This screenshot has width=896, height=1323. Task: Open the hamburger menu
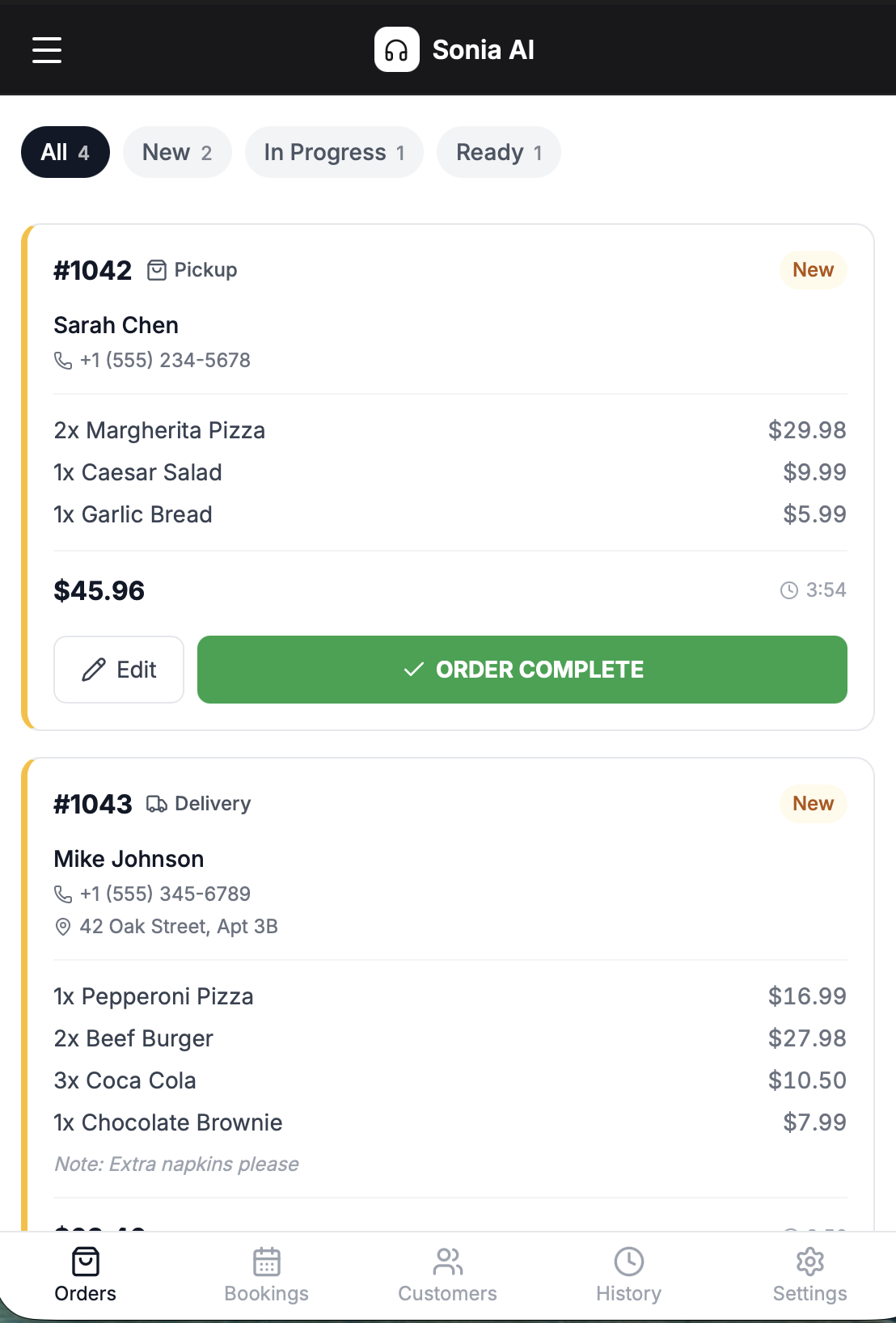pyautogui.click(x=47, y=49)
